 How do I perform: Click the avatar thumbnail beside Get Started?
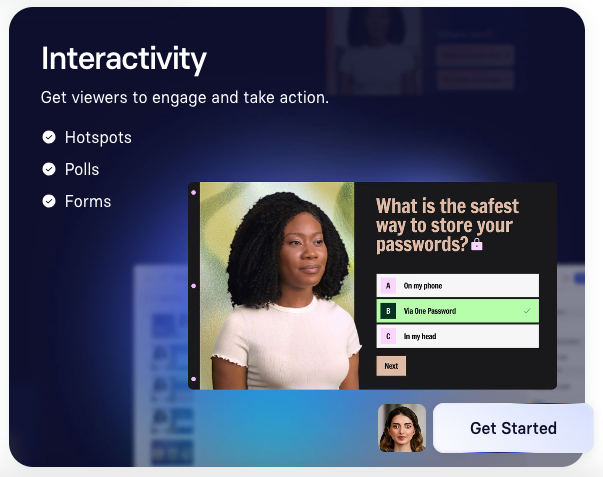click(402, 428)
